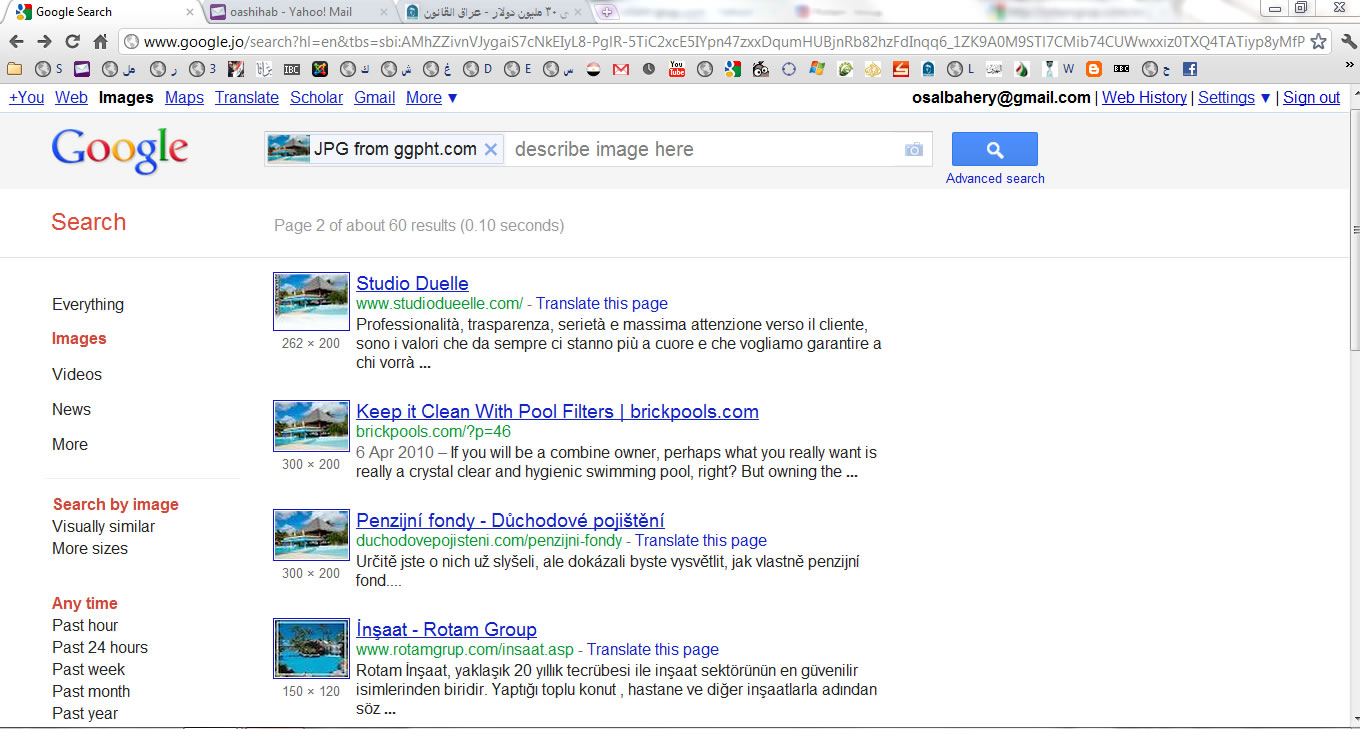1360x729 pixels.
Task: Open Web History
Action: (x=1144, y=97)
